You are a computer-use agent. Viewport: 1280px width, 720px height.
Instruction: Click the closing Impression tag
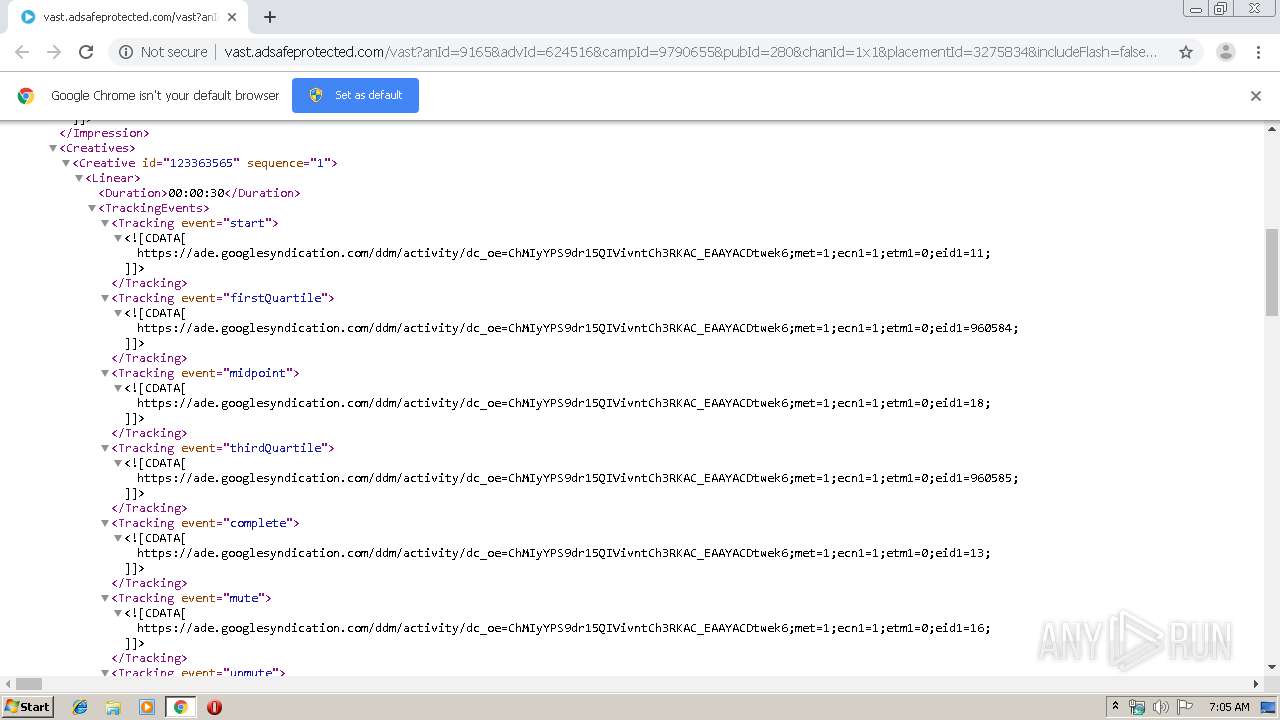click(x=105, y=133)
